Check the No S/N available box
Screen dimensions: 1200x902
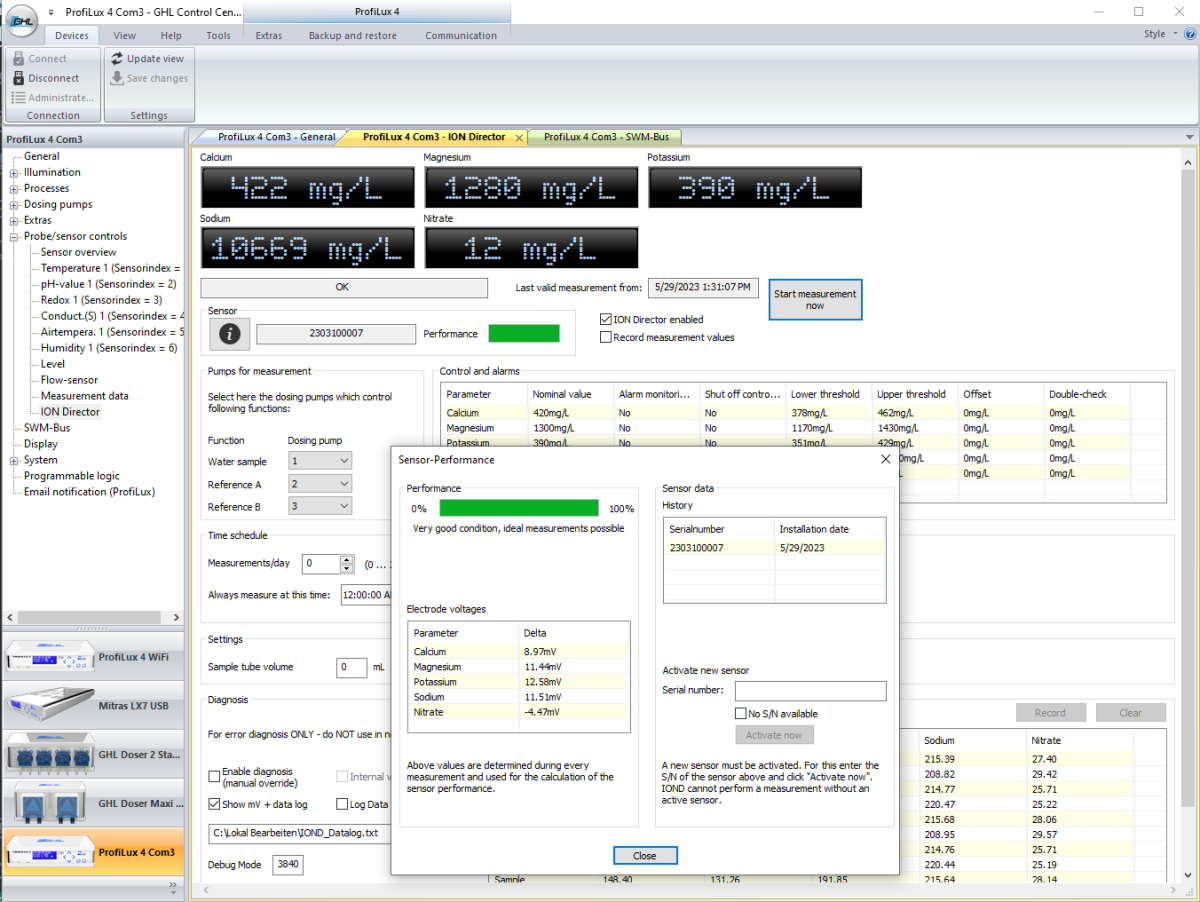(741, 714)
